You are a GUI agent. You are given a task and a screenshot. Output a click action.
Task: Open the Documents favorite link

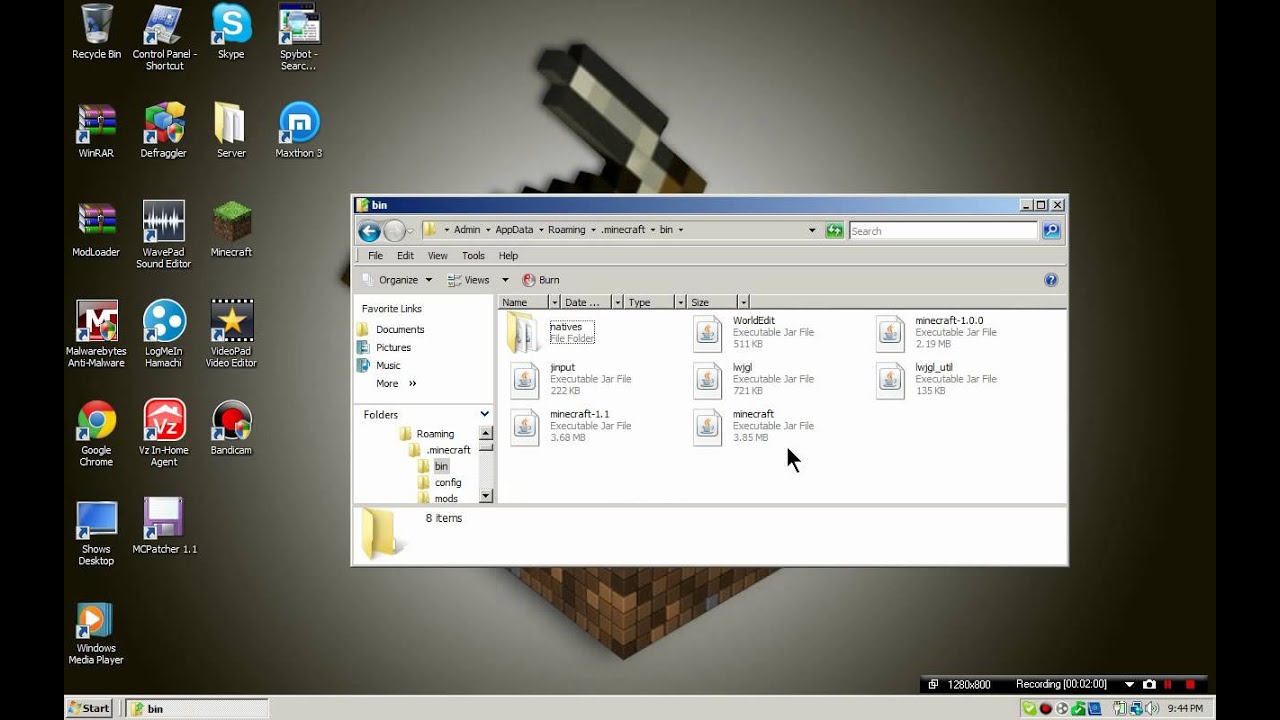(x=400, y=329)
